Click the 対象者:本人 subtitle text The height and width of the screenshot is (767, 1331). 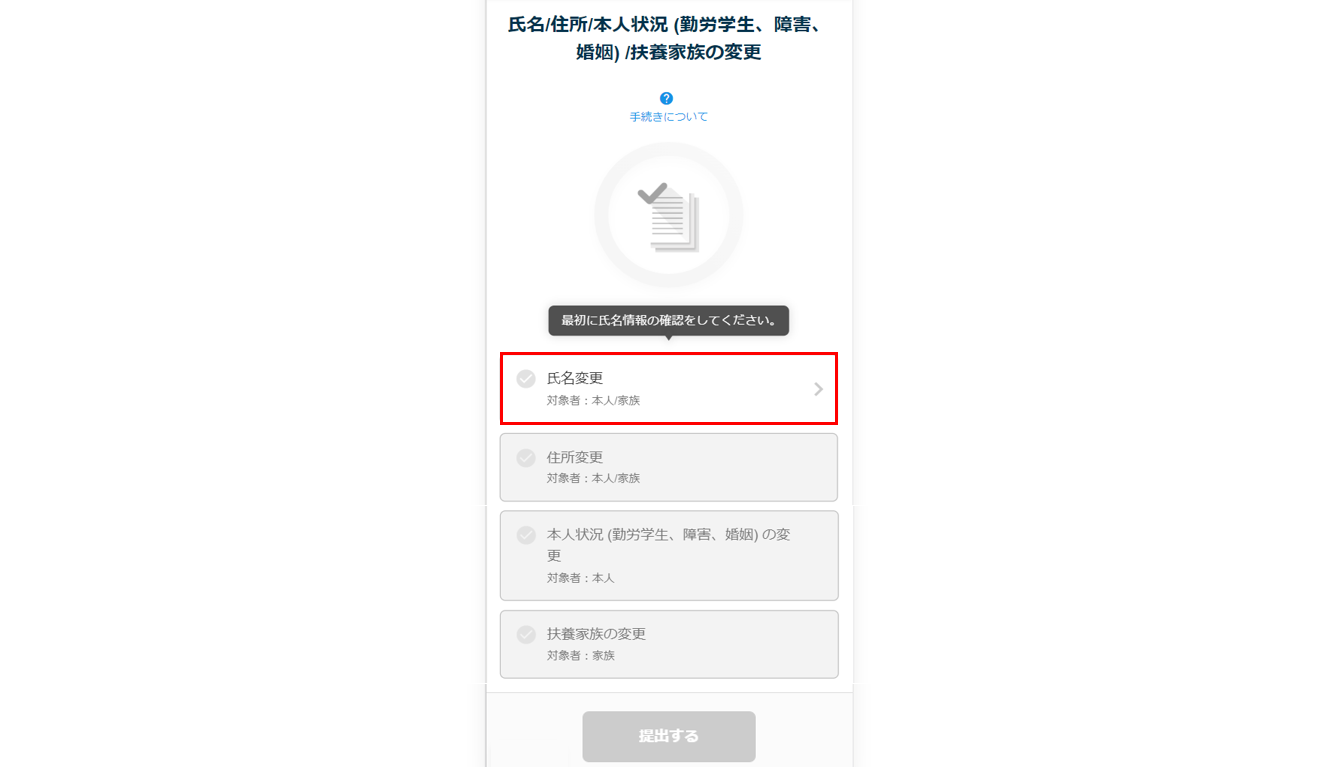tap(580, 578)
